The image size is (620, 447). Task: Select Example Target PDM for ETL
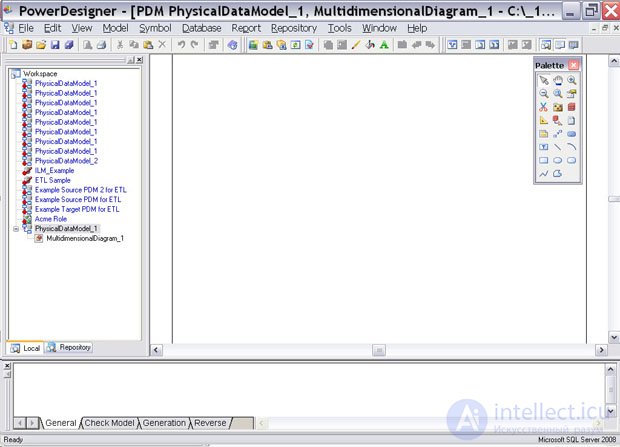[x=77, y=209]
